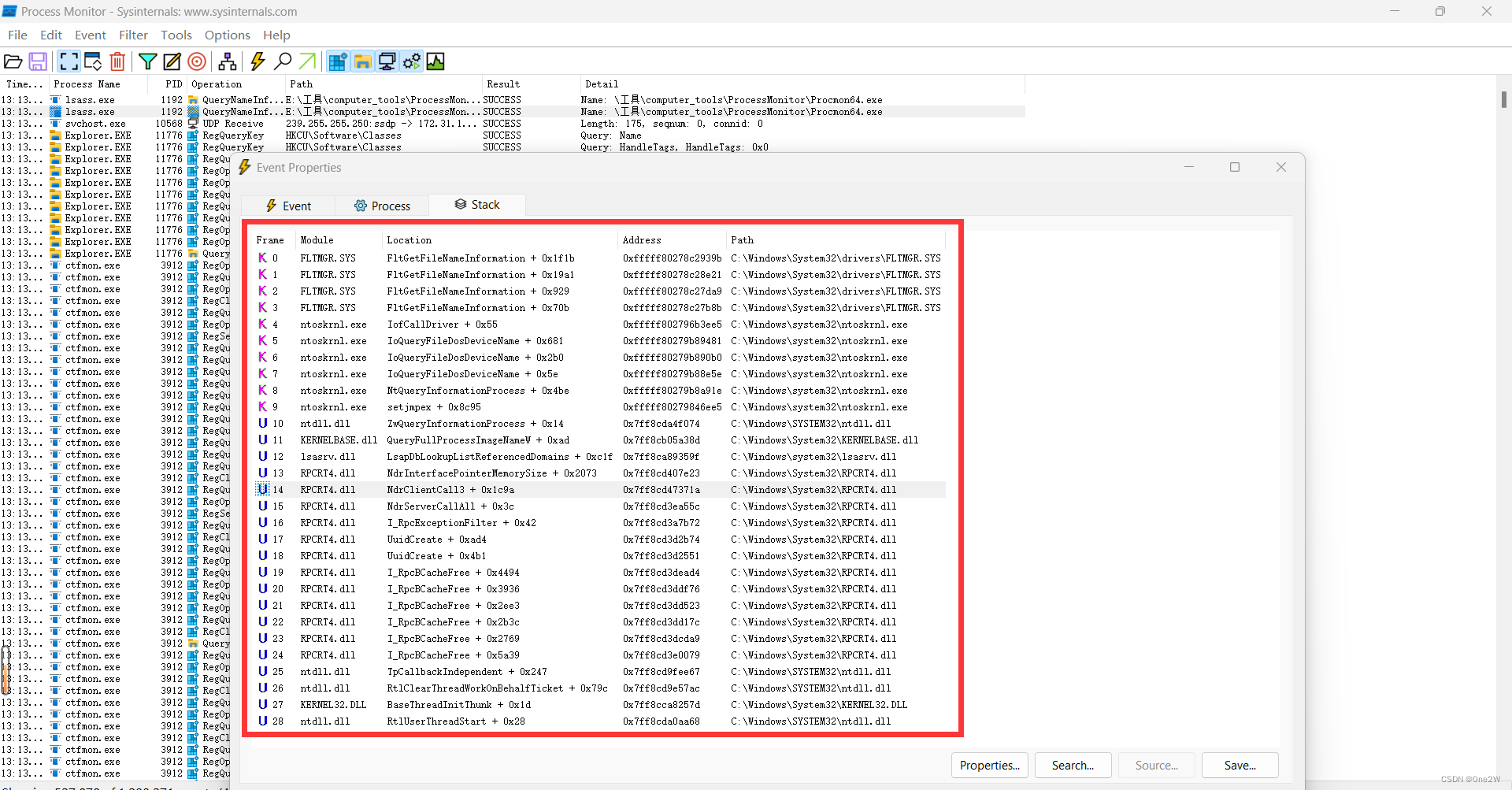Open the Options menu

point(228,35)
